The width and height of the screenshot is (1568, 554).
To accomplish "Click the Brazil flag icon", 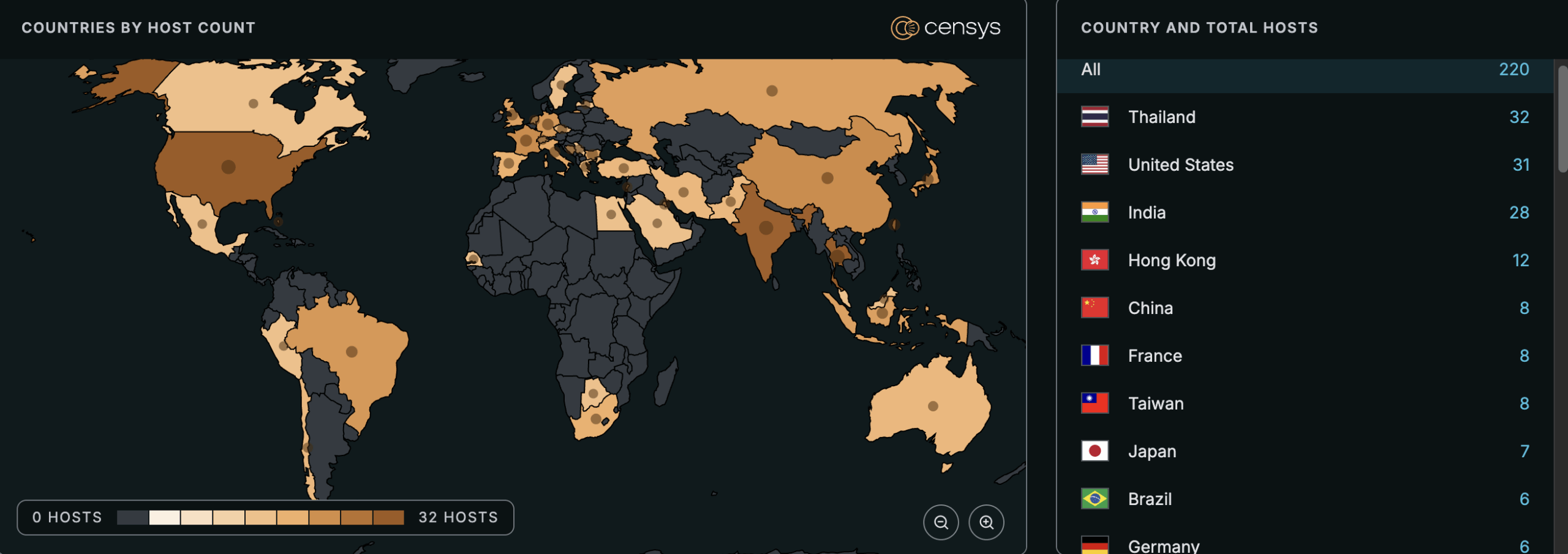I will pos(1094,498).
